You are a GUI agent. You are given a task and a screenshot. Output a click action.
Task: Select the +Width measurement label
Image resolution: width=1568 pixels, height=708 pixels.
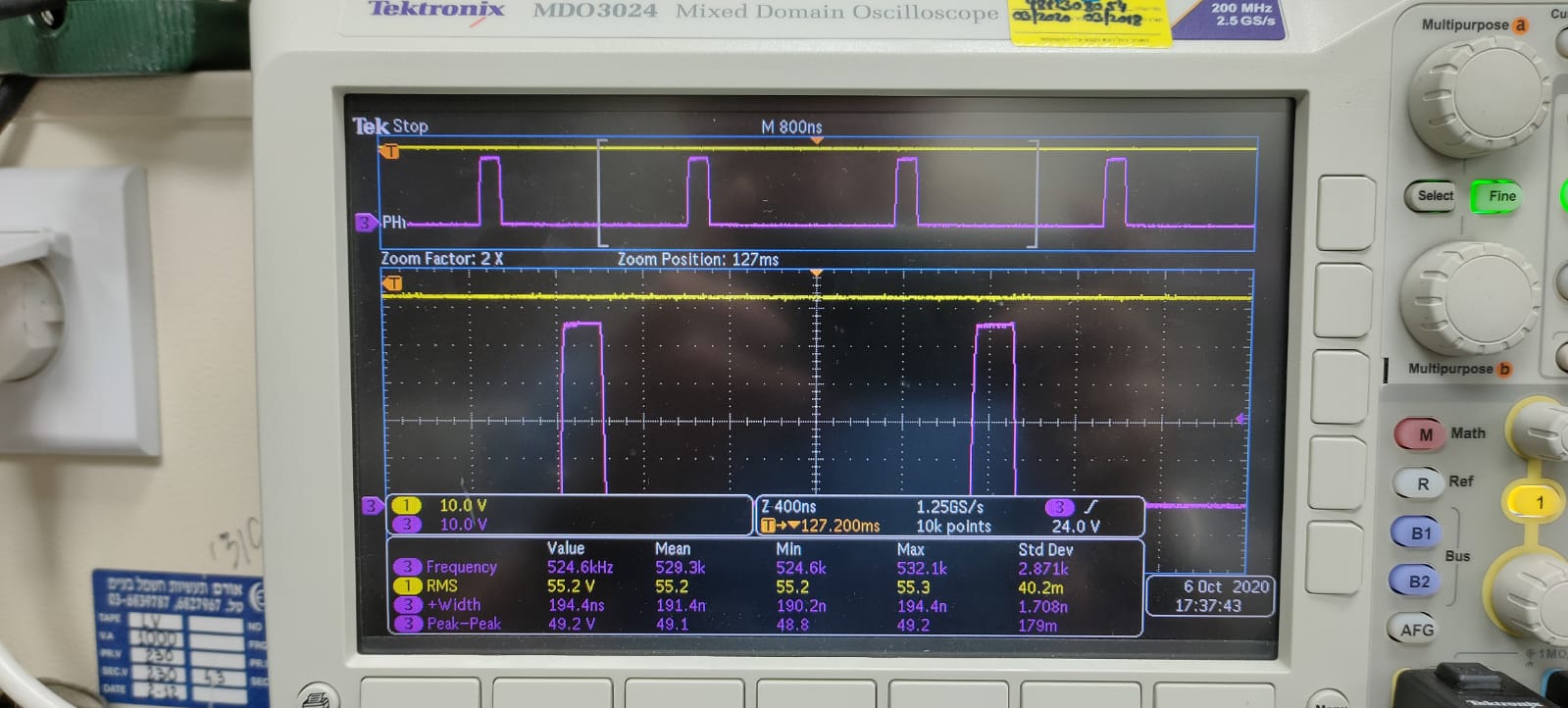click(x=453, y=605)
